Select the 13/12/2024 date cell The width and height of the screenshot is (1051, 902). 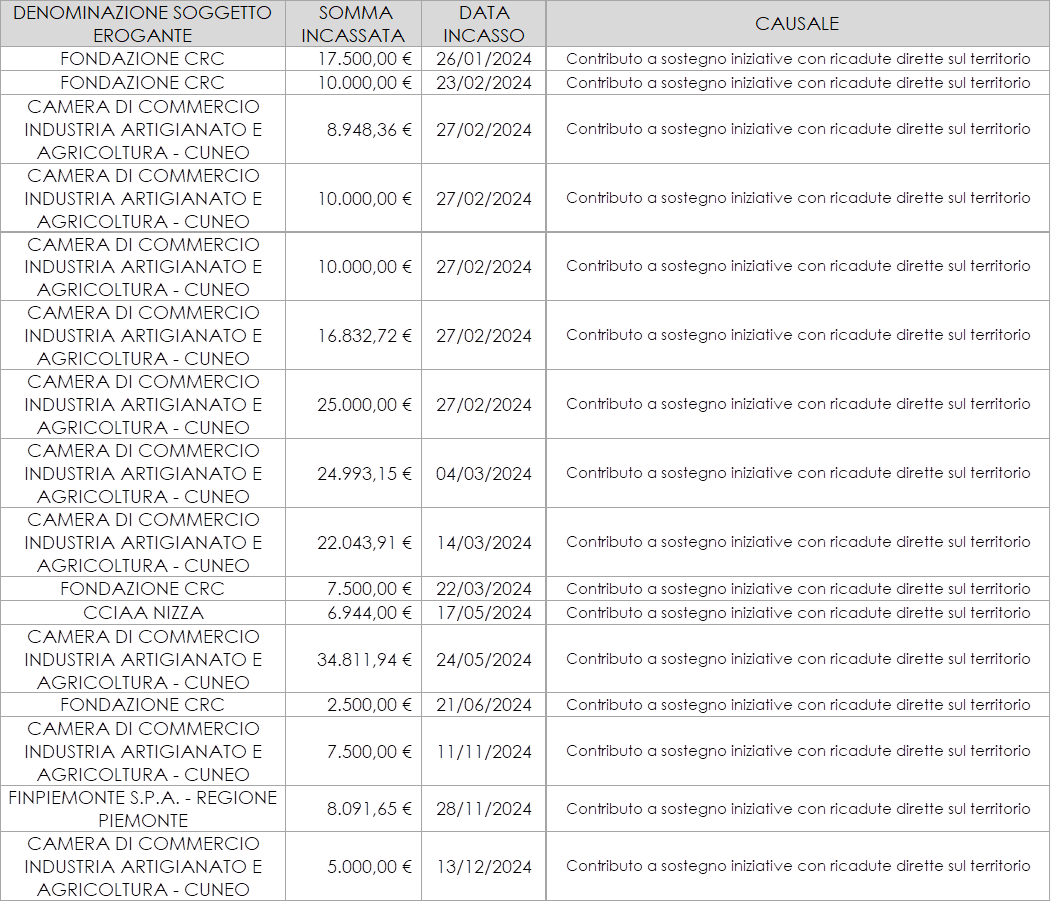(x=484, y=866)
